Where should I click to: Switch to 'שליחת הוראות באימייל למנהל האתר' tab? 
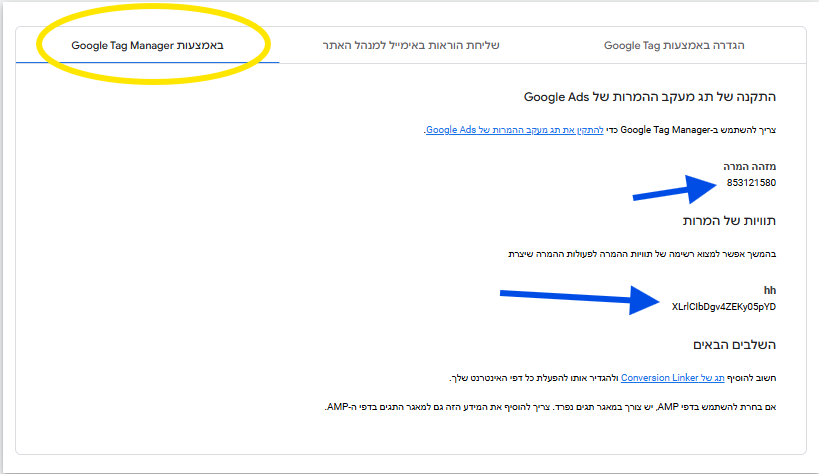click(x=411, y=45)
